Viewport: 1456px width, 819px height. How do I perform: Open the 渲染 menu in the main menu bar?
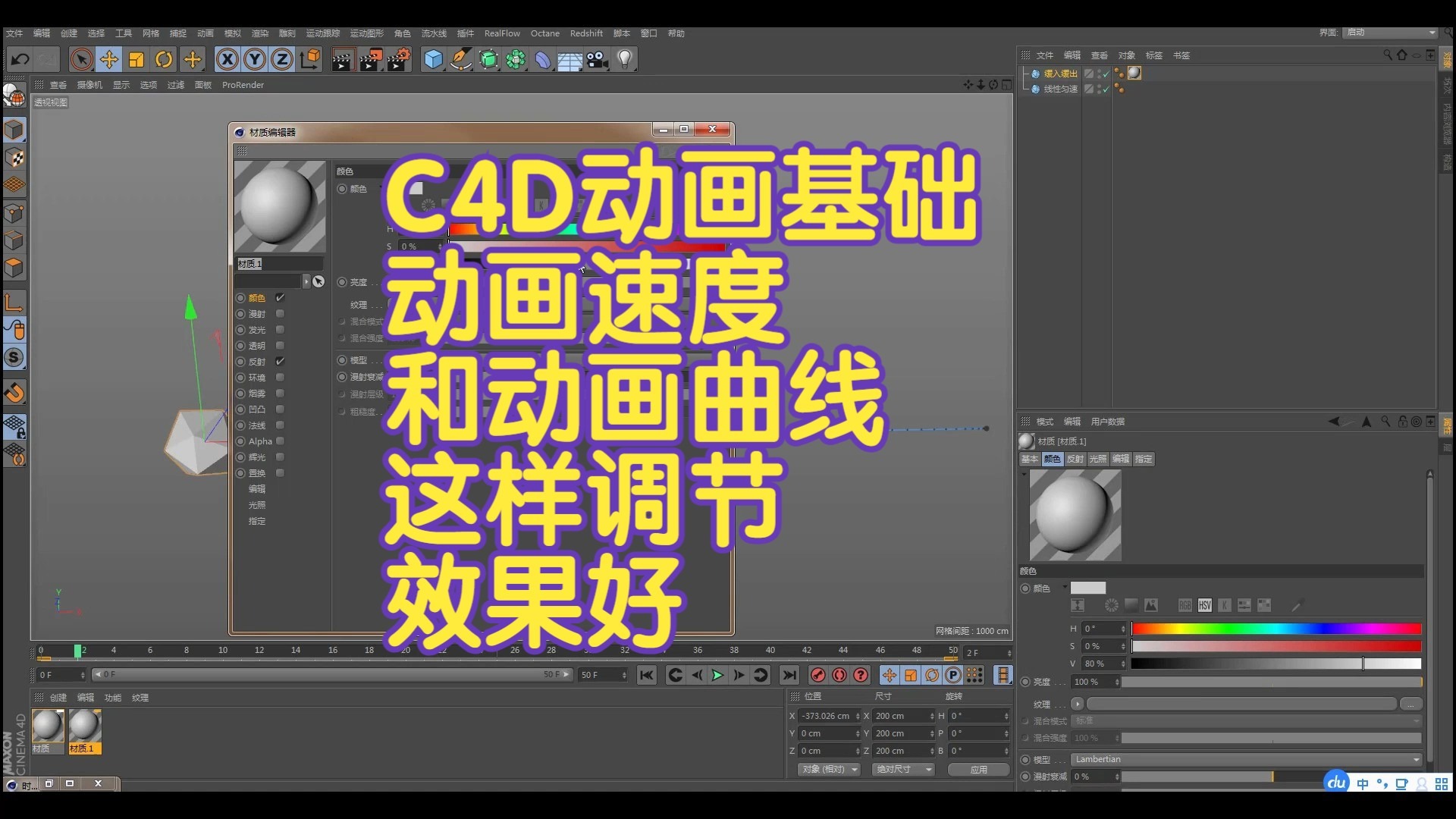[x=260, y=33]
